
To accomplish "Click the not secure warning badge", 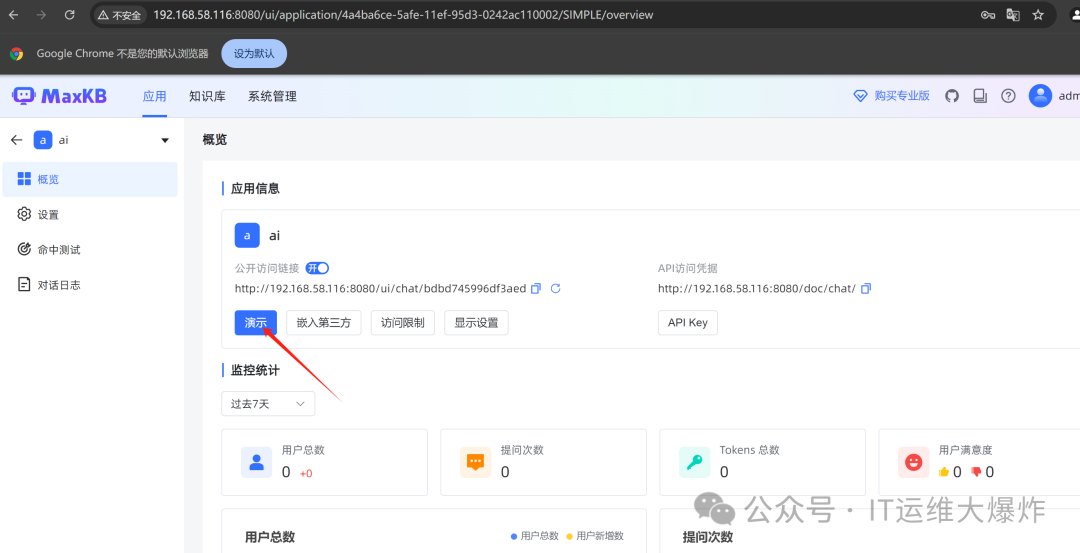I will tap(119, 14).
